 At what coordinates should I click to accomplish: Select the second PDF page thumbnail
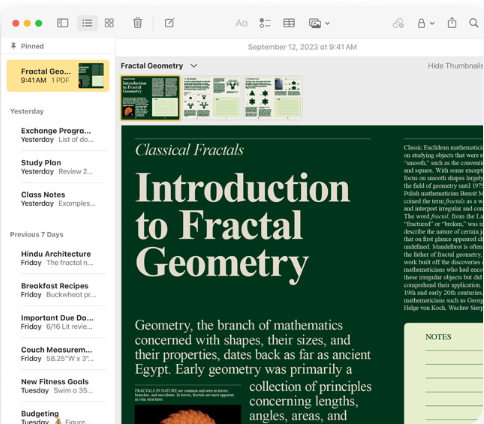click(212, 97)
